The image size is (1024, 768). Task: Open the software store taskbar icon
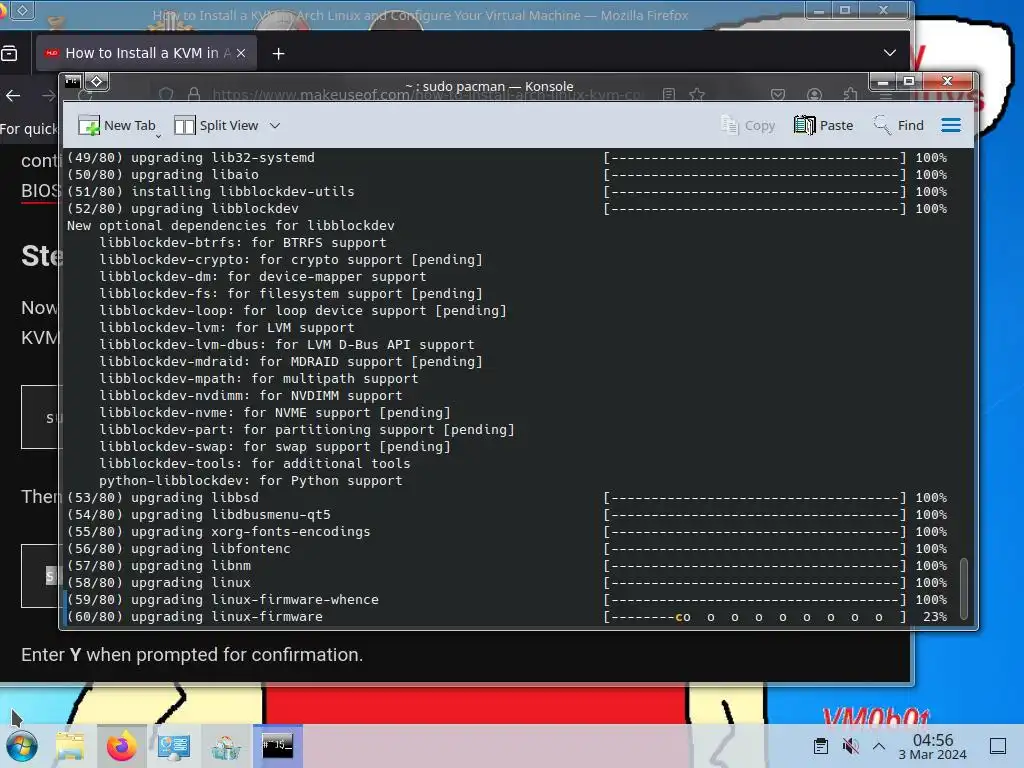tap(226, 746)
